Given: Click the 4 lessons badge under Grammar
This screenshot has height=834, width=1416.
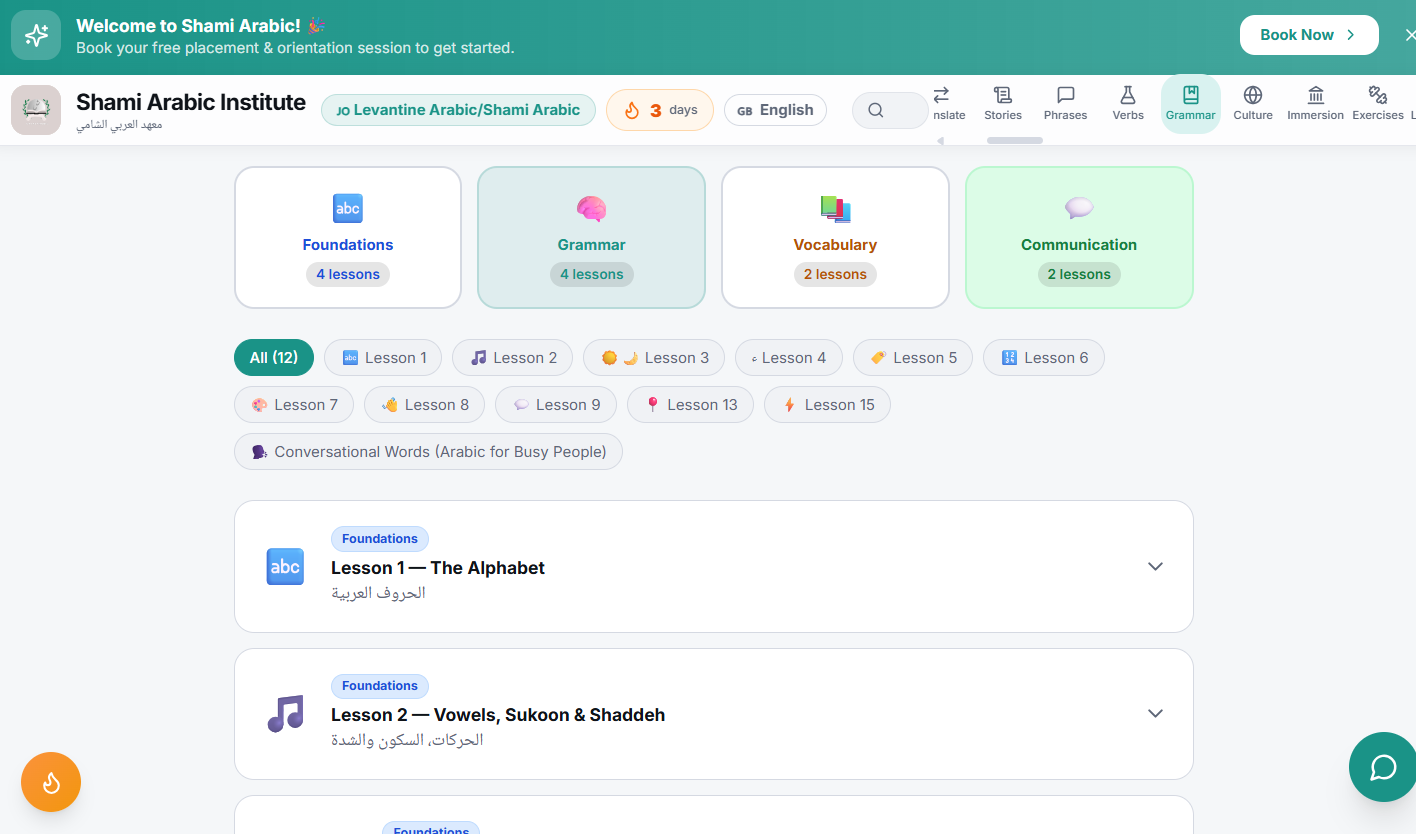Looking at the screenshot, I should (592, 274).
